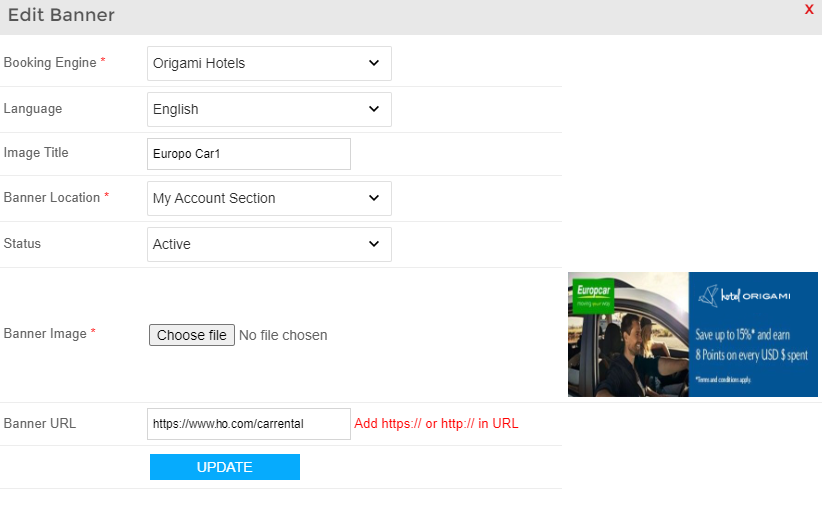The height and width of the screenshot is (507, 822).
Task: Expand the Banner Location dropdown
Action: pyautogui.click(x=269, y=199)
